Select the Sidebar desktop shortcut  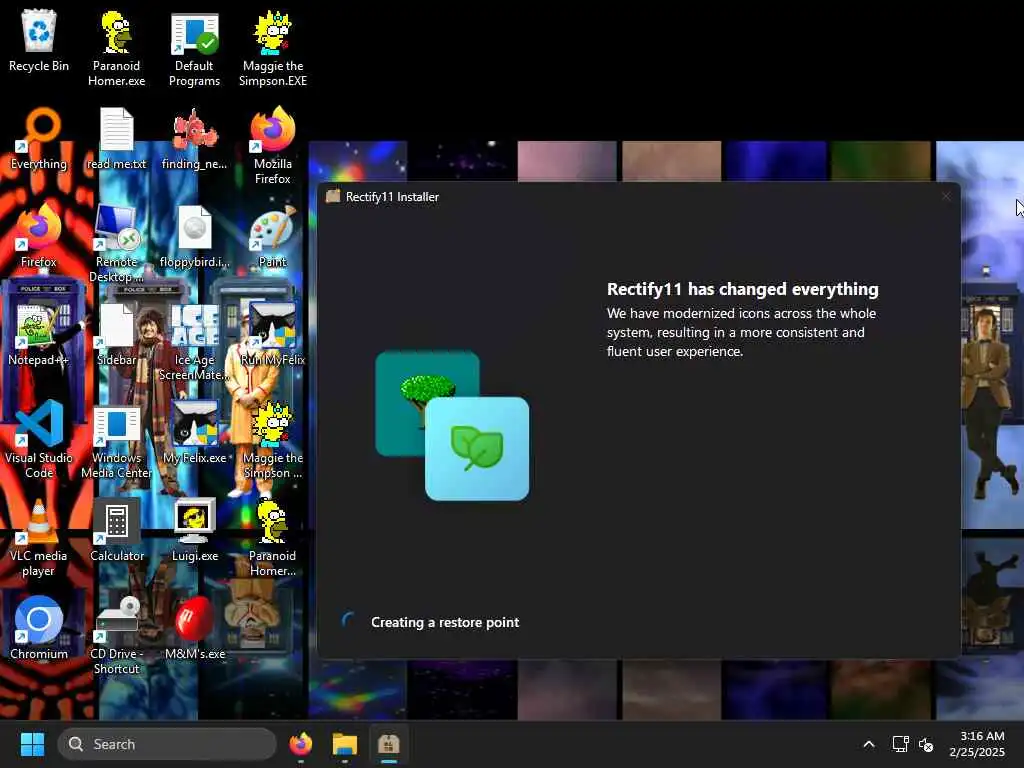tap(116, 335)
